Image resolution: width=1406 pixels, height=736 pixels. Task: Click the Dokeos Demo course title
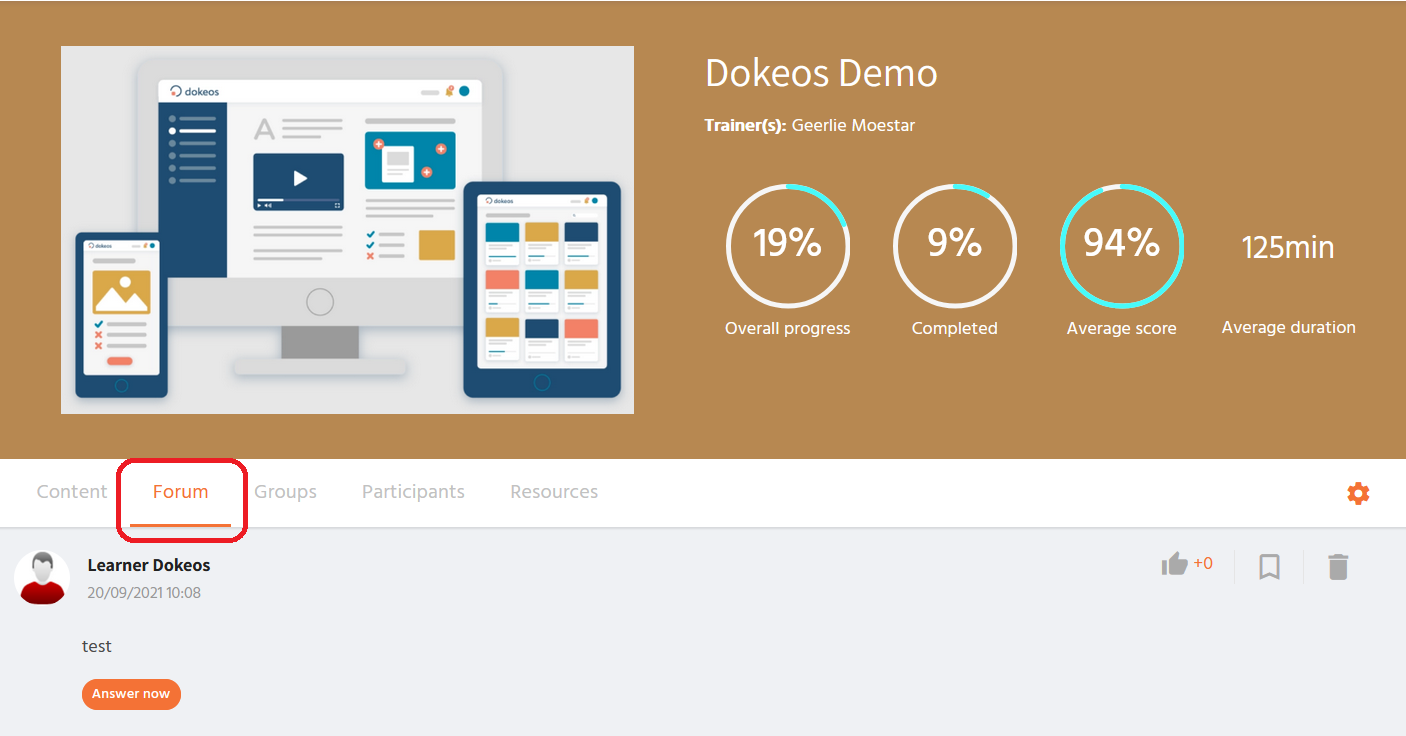point(821,73)
